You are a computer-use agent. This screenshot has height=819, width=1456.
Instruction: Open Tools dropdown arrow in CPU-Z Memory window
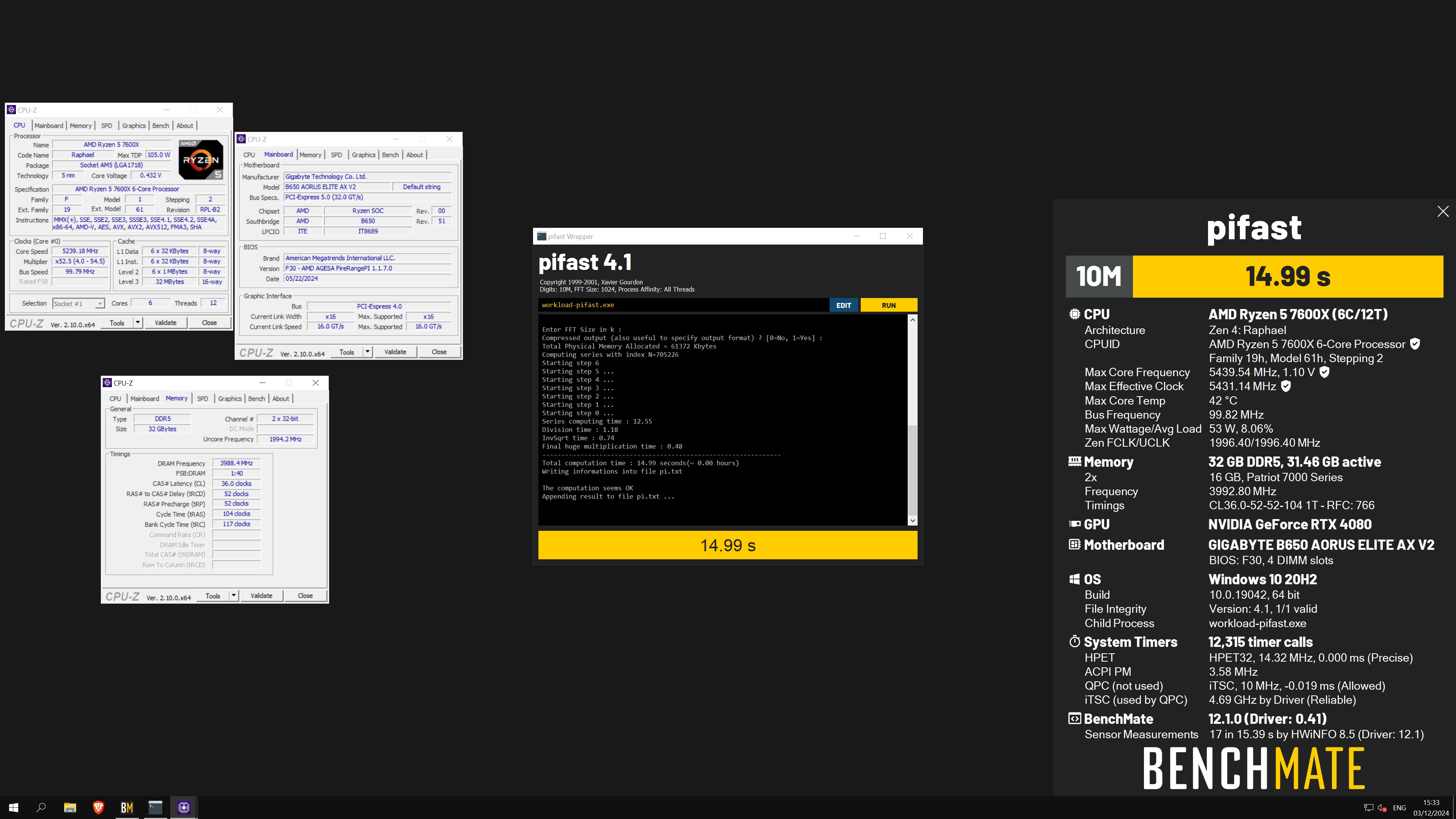coord(234,596)
